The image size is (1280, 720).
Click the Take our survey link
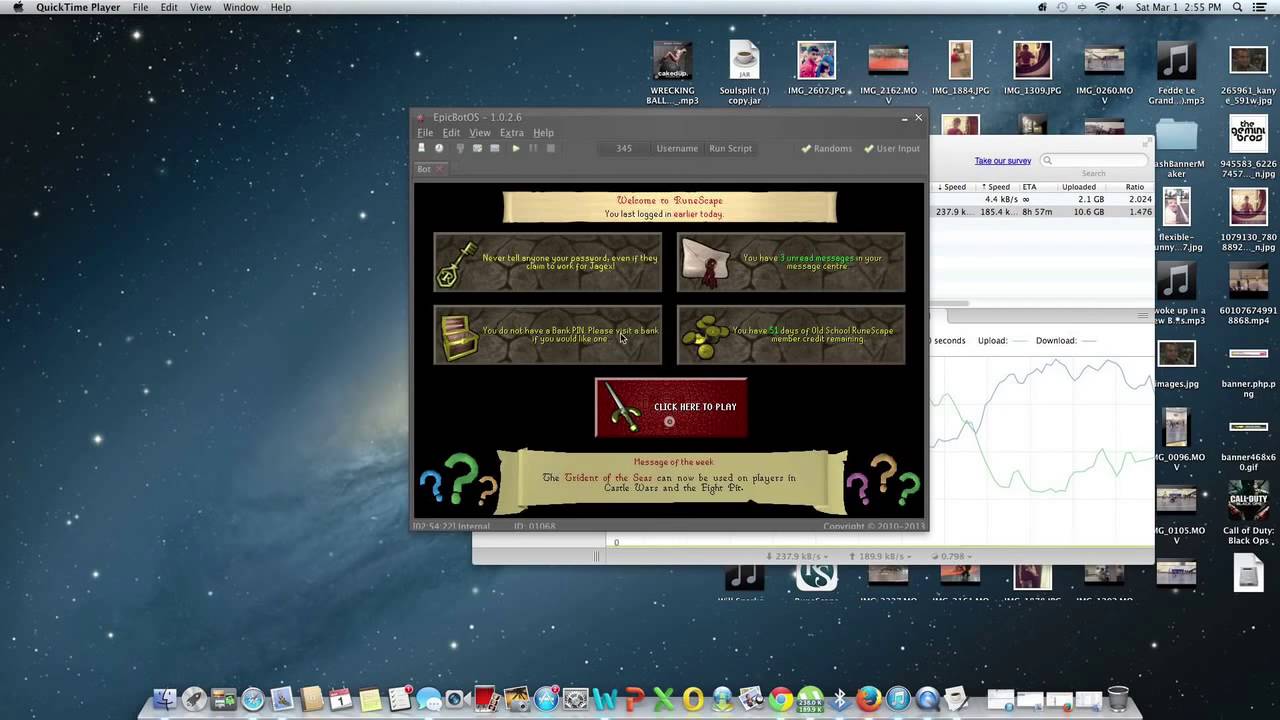click(x=1003, y=161)
